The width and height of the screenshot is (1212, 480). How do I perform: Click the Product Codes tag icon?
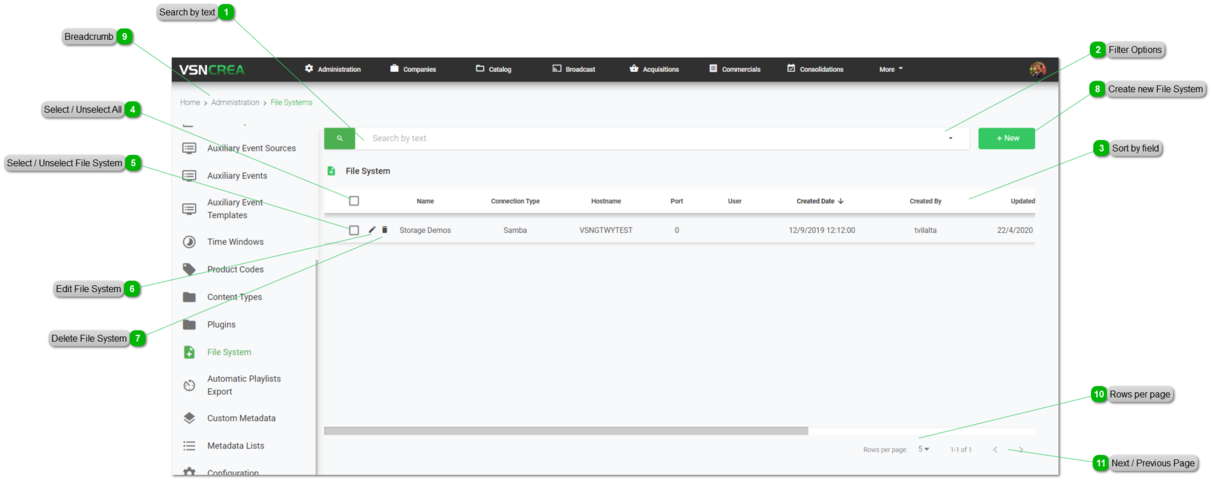(189, 269)
